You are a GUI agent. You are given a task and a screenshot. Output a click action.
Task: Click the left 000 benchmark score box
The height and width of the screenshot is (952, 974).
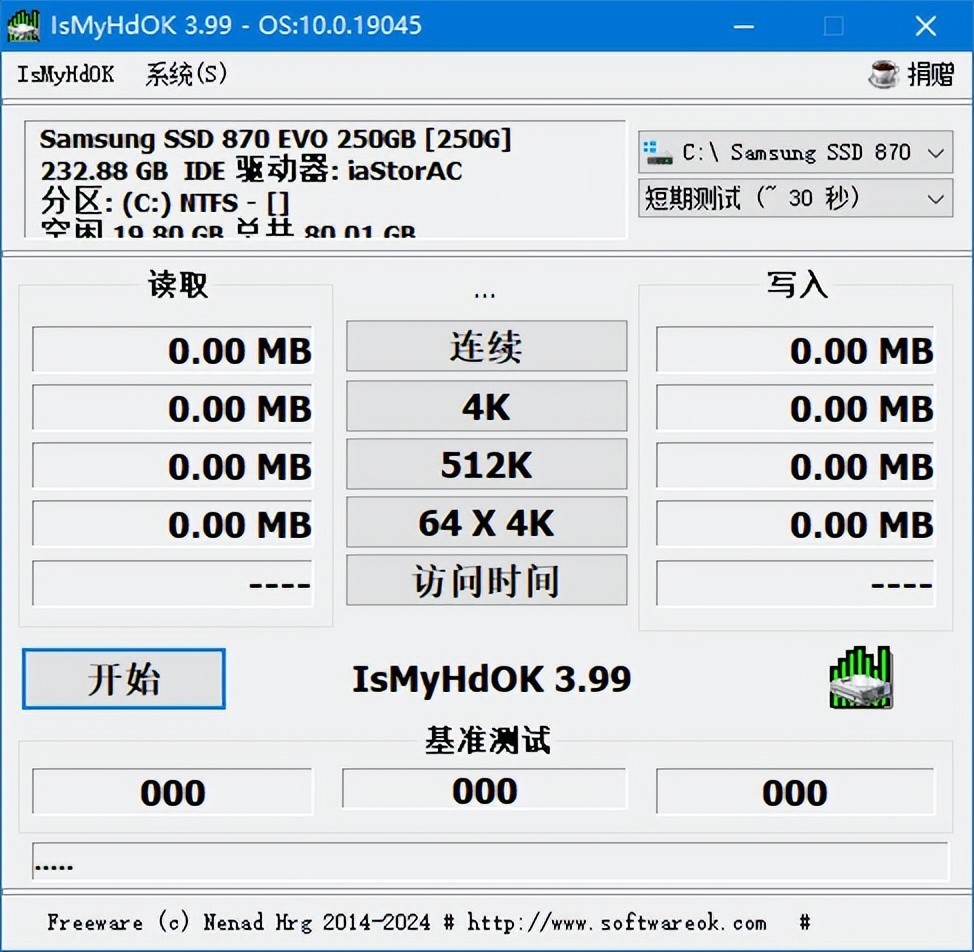point(173,792)
